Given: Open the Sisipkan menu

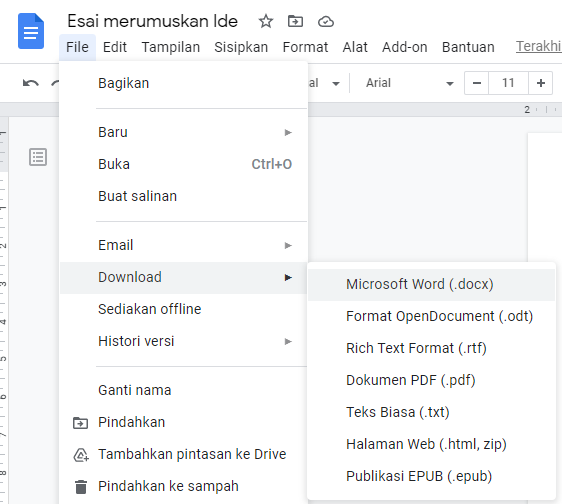Looking at the screenshot, I should click(241, 47).
